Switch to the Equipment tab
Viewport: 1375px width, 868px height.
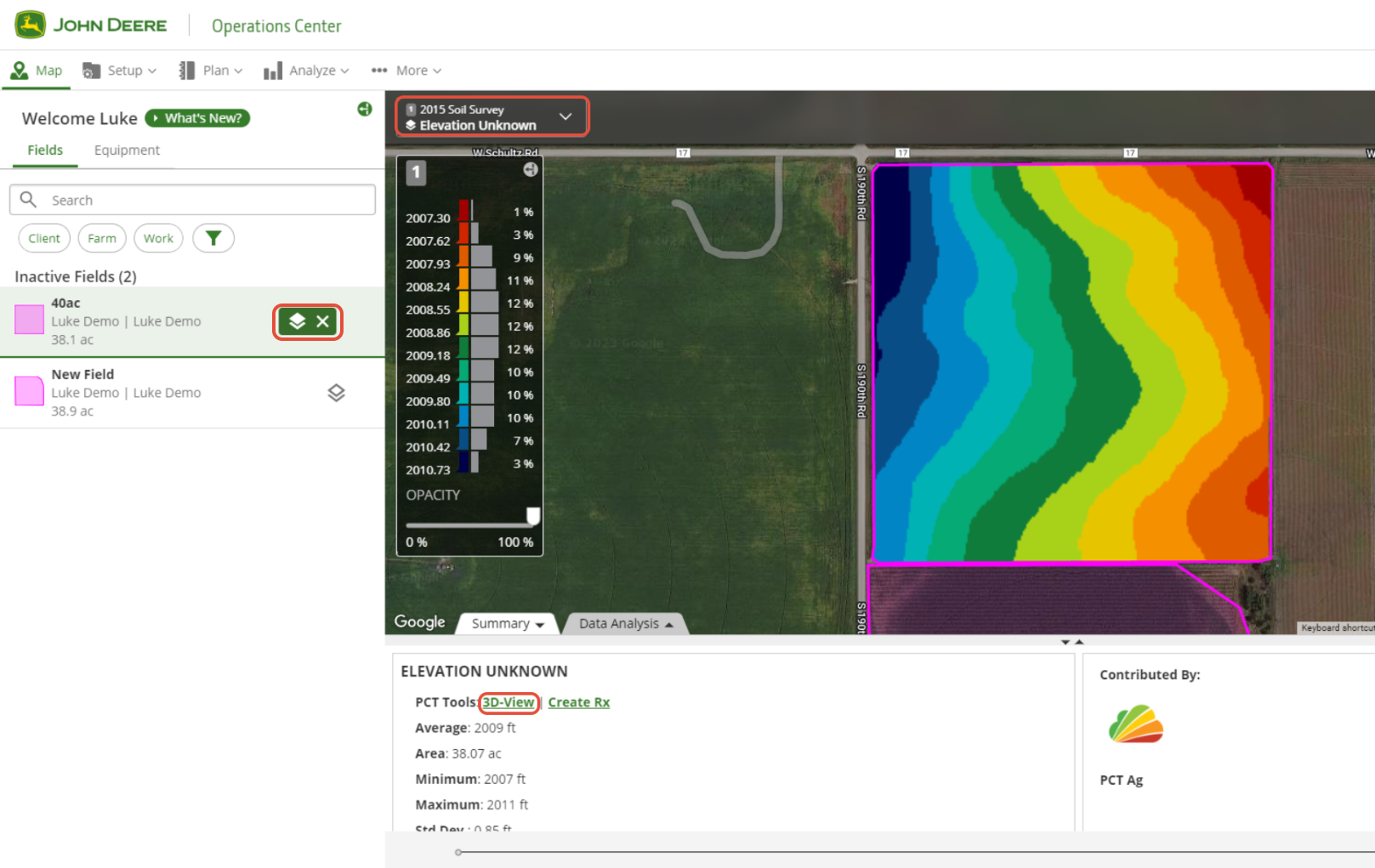tap(127, 150)
